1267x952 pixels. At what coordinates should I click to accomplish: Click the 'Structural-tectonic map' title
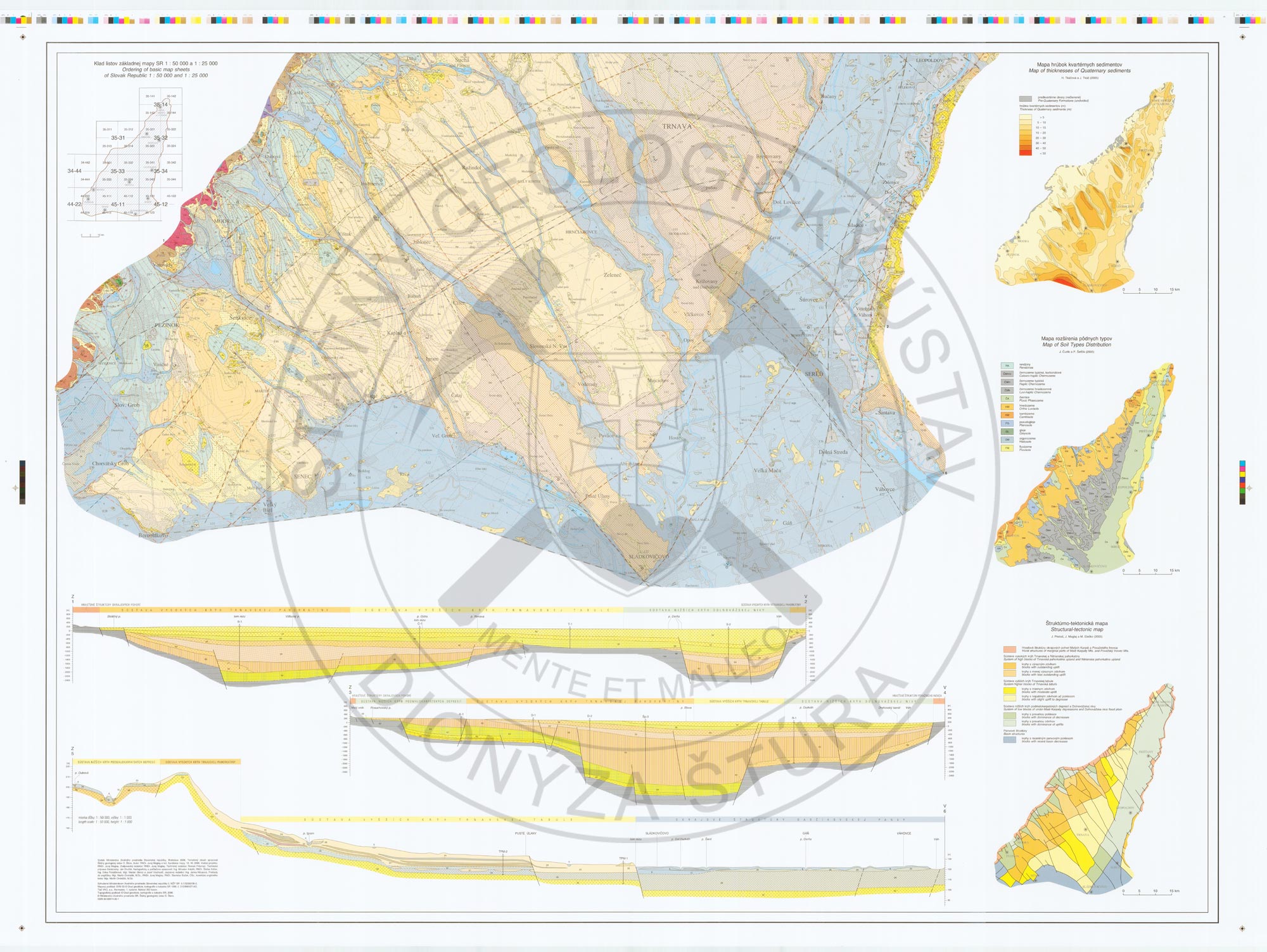1076,630
